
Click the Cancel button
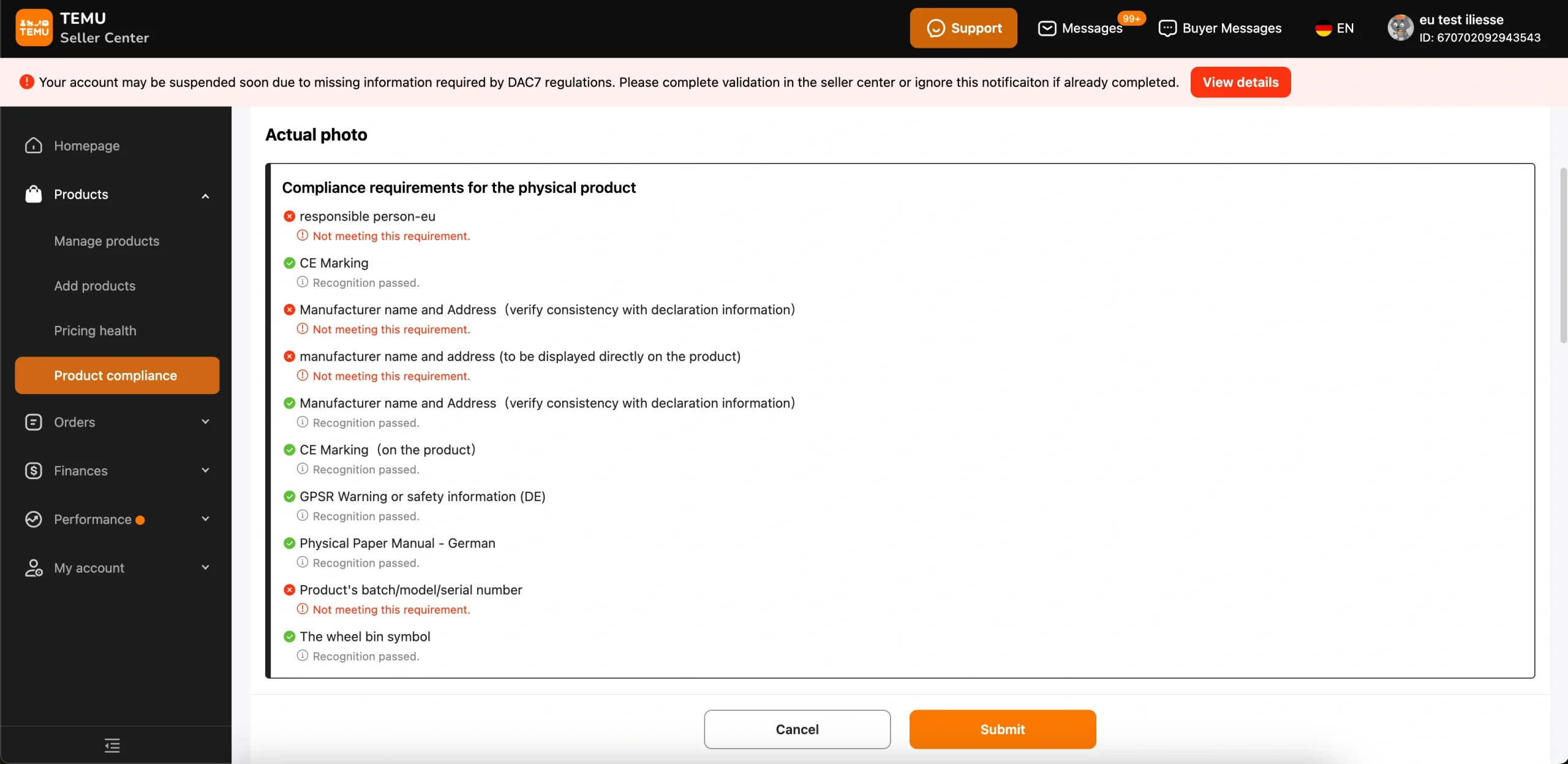[x=797, y=729]
